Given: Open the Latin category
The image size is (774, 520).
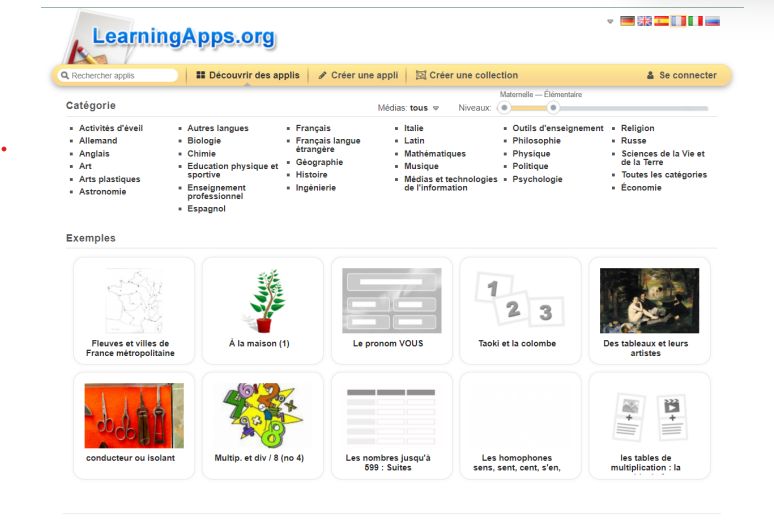Looking at the screenshot, I should point(414,141).
